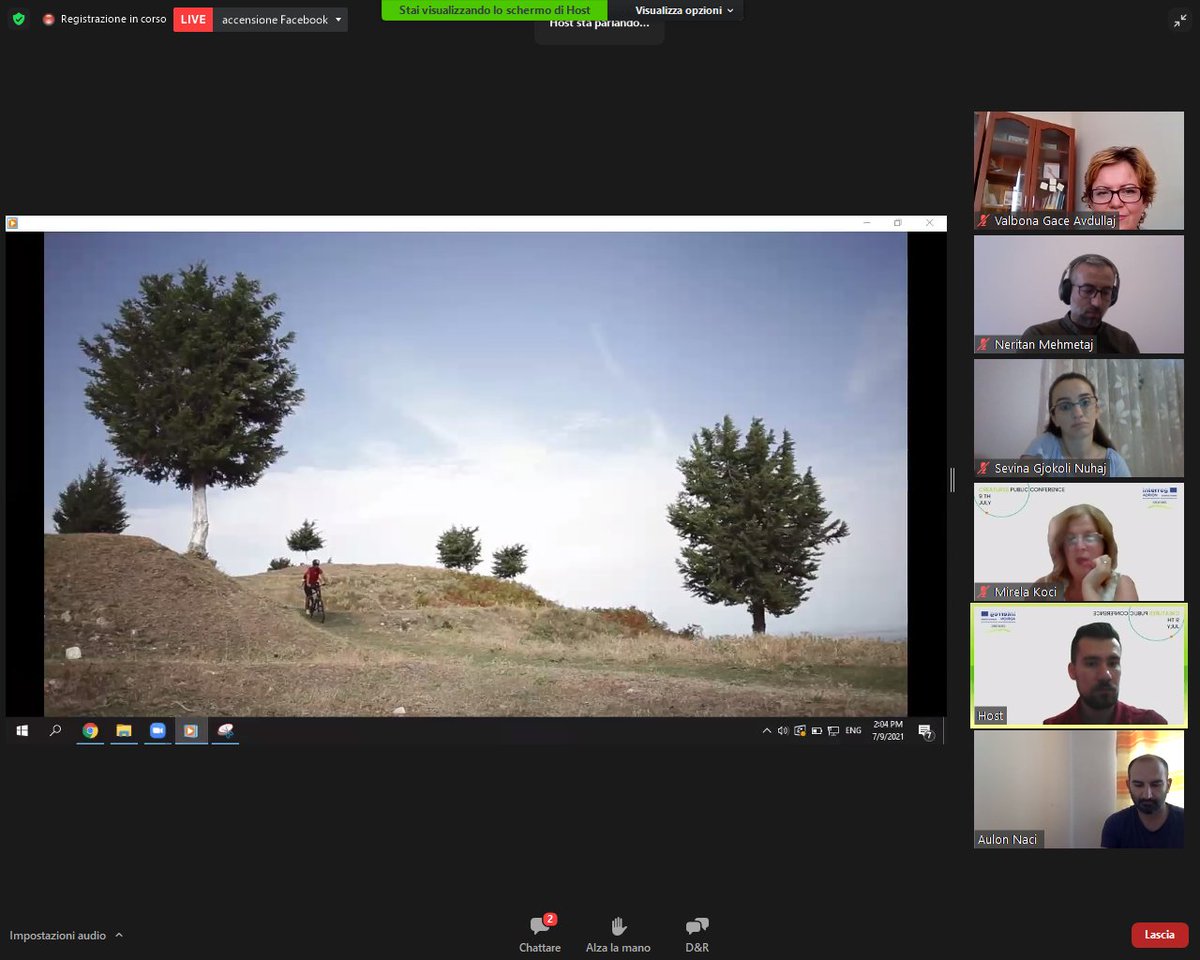The height and width of the screenshot is (960, 1200).
Task: Expand the caret next to Impostazioni audio
Action: pos(119,936)
